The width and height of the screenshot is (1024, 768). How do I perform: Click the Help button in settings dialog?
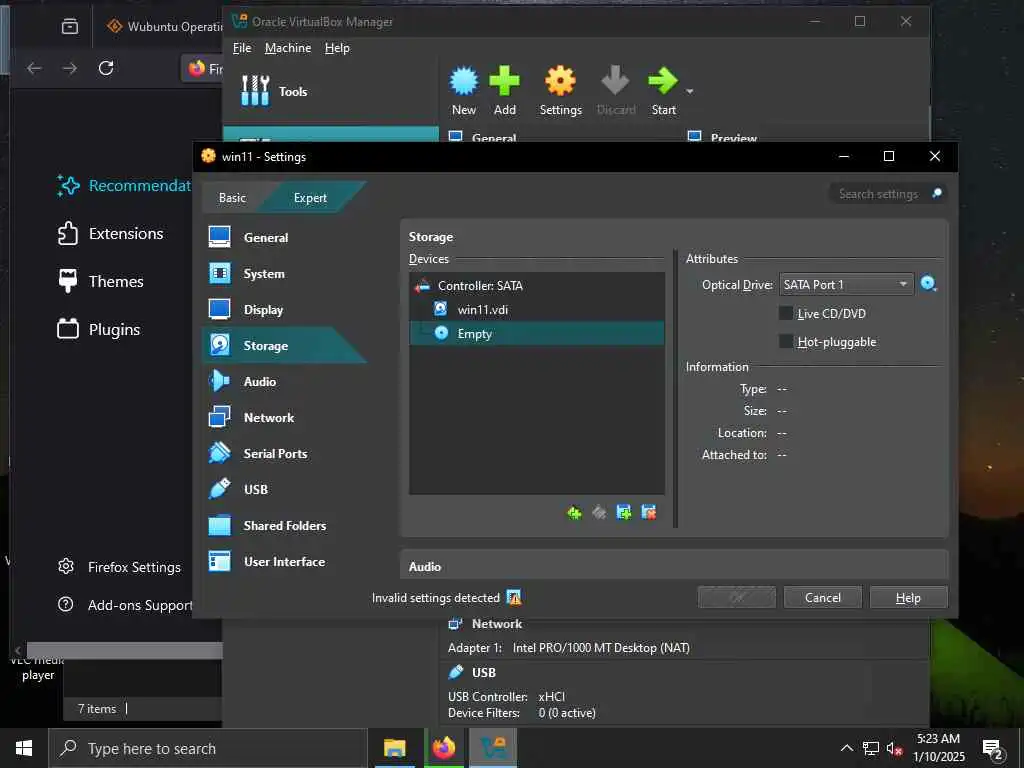coord(908,598)
